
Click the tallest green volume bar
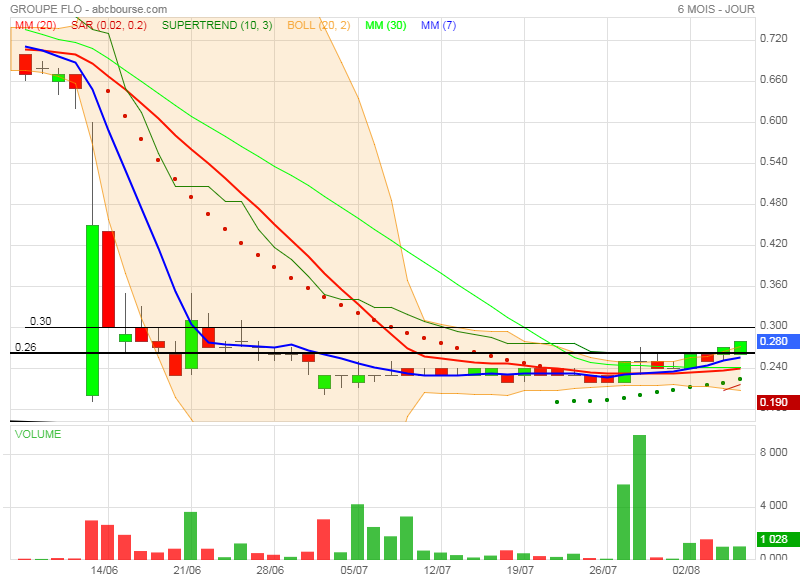pos(639,497)
